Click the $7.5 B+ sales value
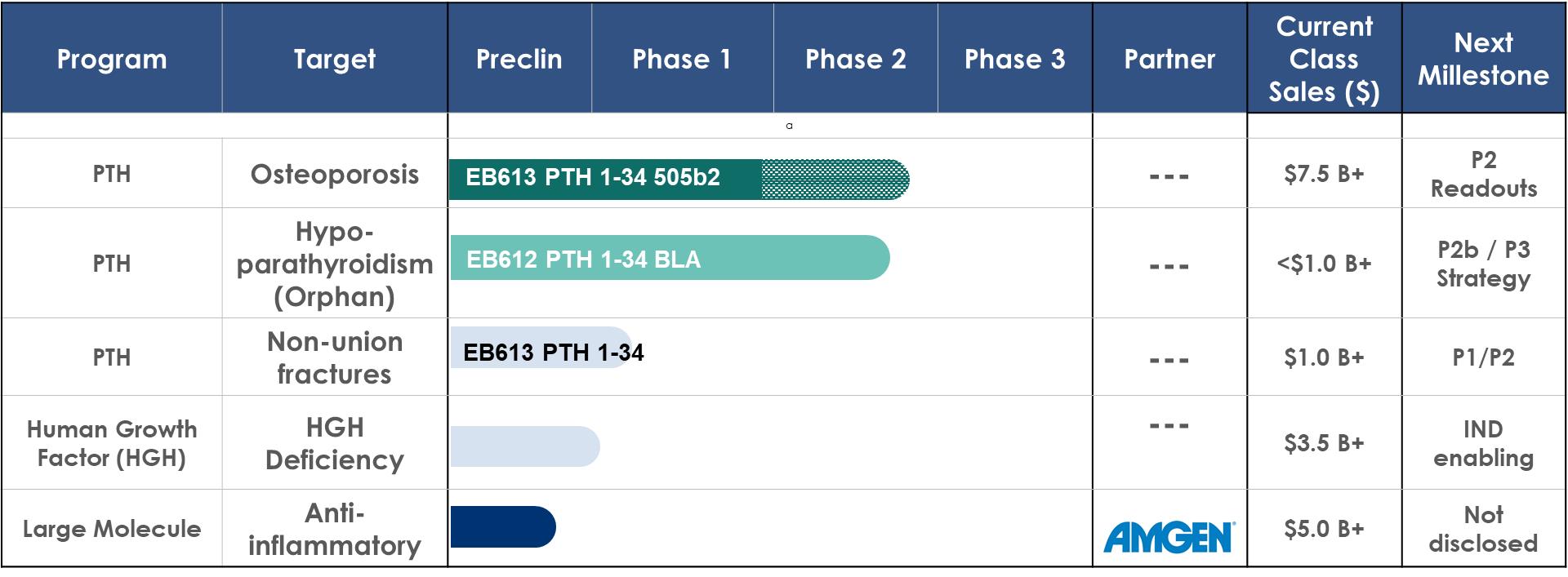Viewport: 1568px width, 577px height. [x=1324, y=174]
